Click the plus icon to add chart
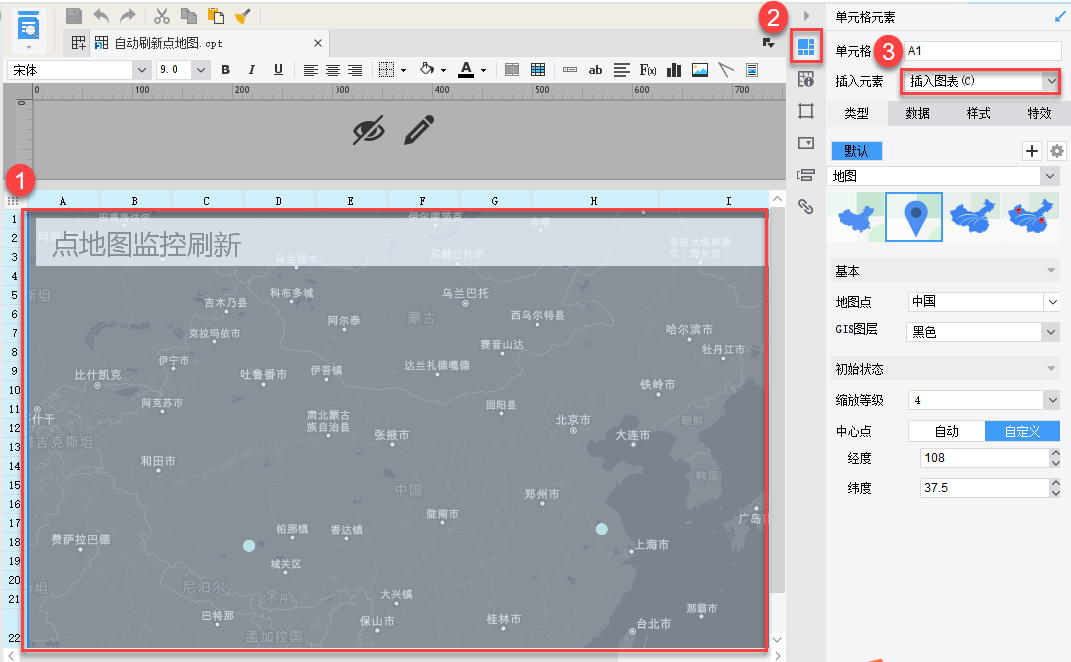The width and height of the screenshot is (1071, 662). click(1032, 151)
